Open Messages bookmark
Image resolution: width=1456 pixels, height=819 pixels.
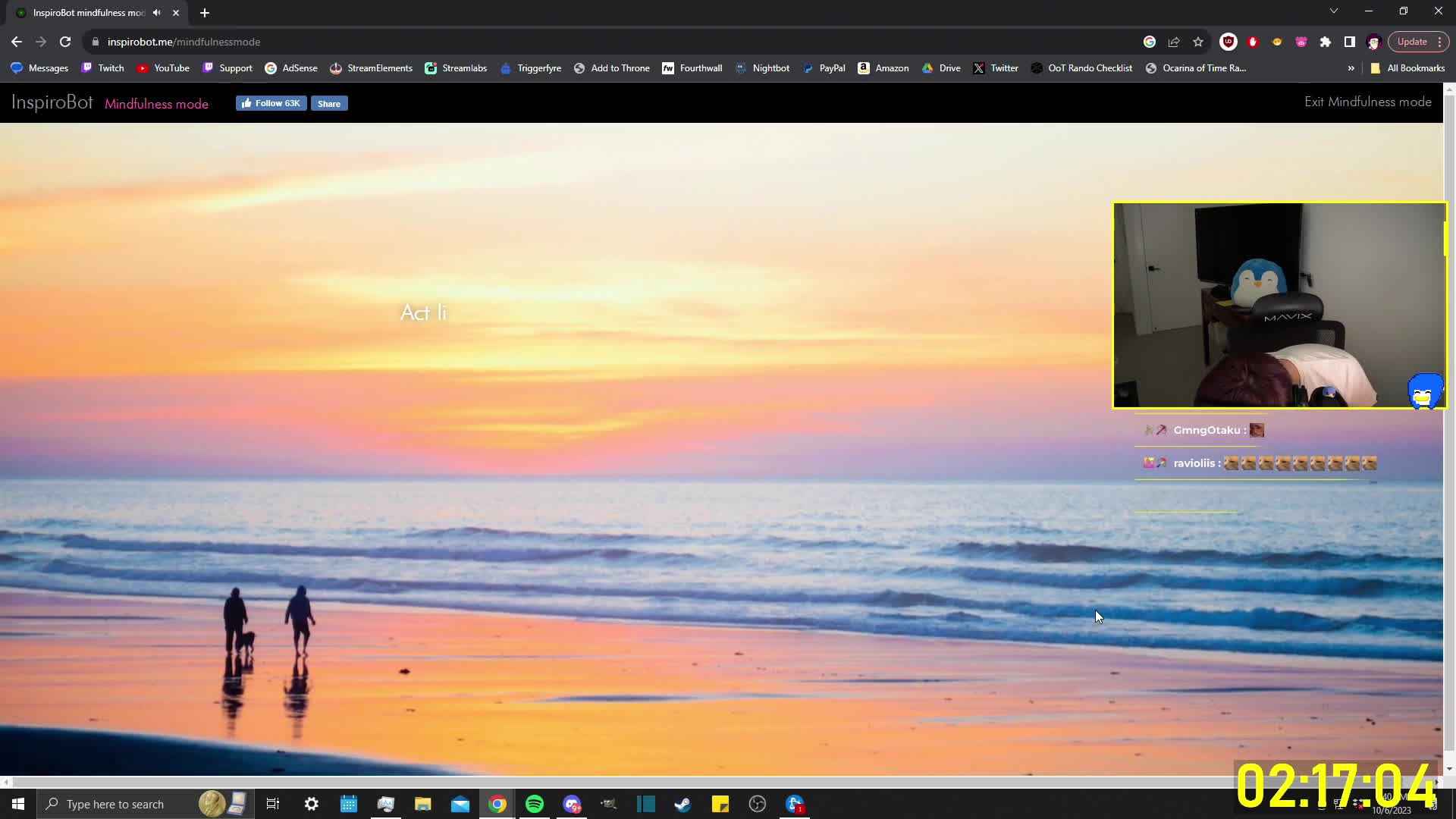coord(39,68)
